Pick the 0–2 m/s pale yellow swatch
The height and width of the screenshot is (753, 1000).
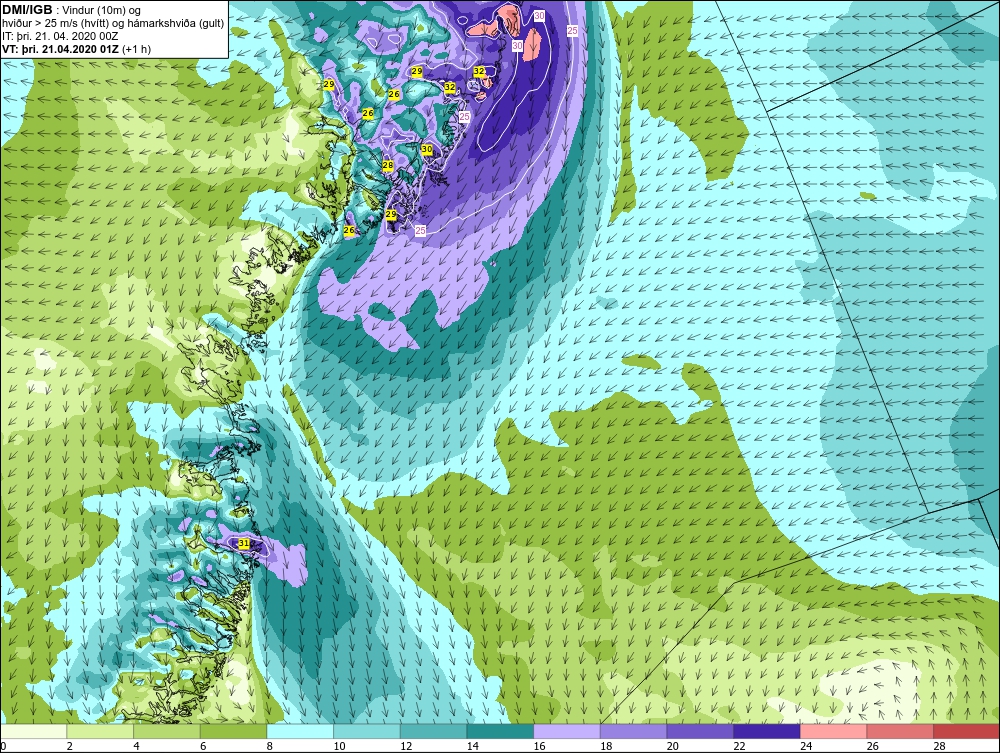coord(33,731)
